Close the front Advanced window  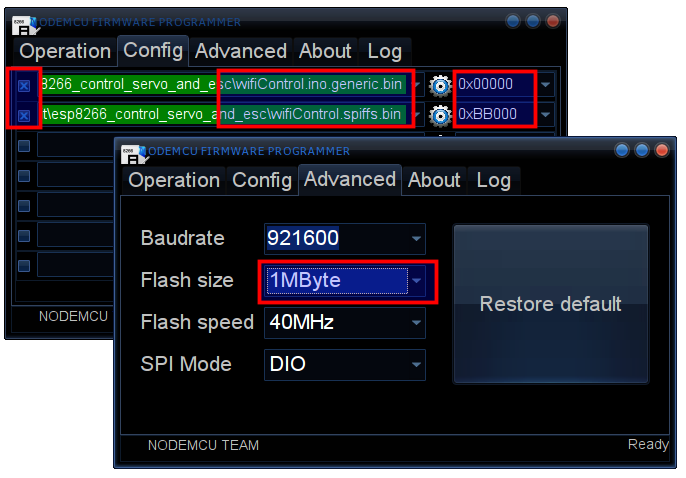(662, 150)
